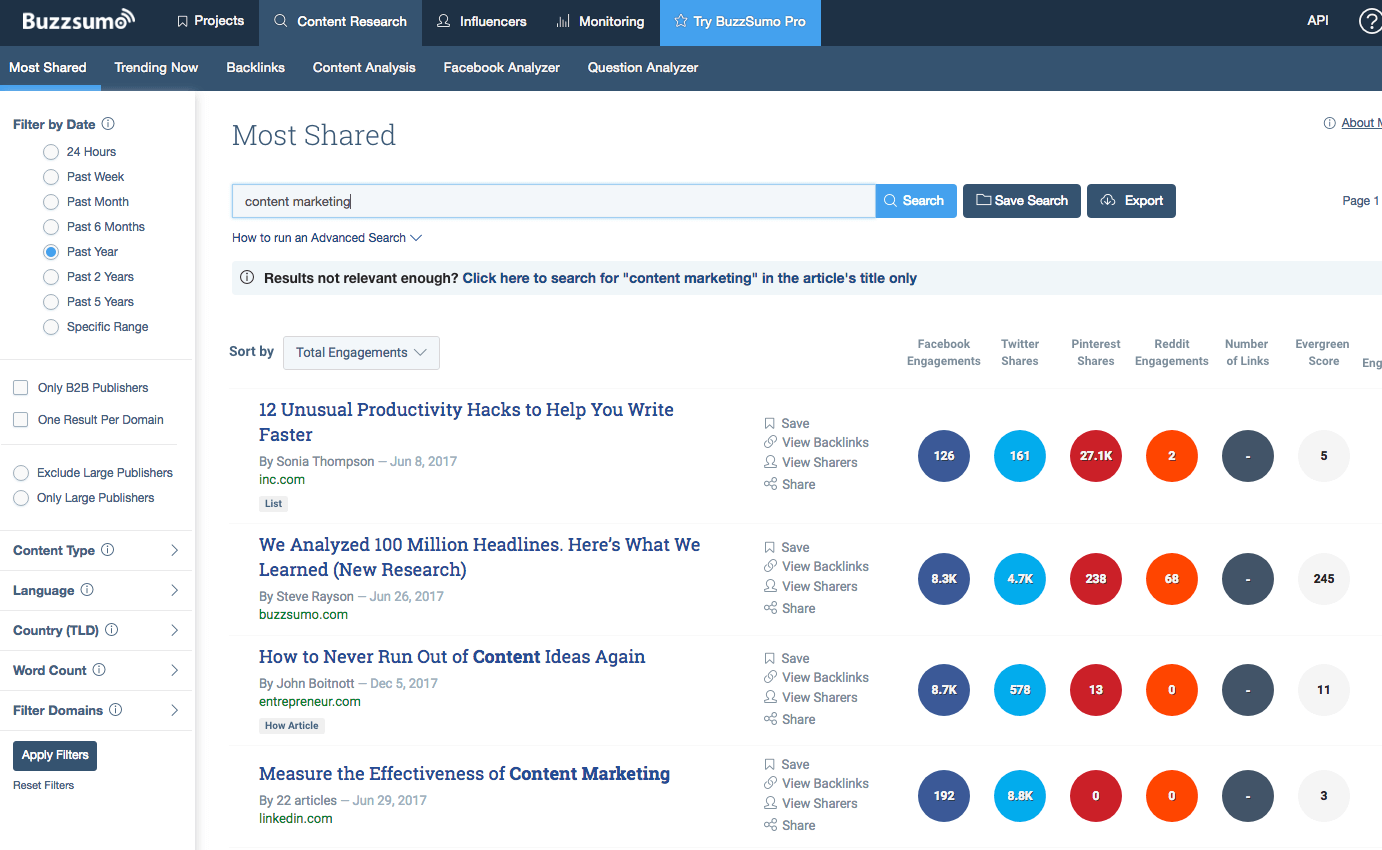This screenshot has width=1382, height=850.
Task: Share the 100 Million Headlines article
Action: 790,608
